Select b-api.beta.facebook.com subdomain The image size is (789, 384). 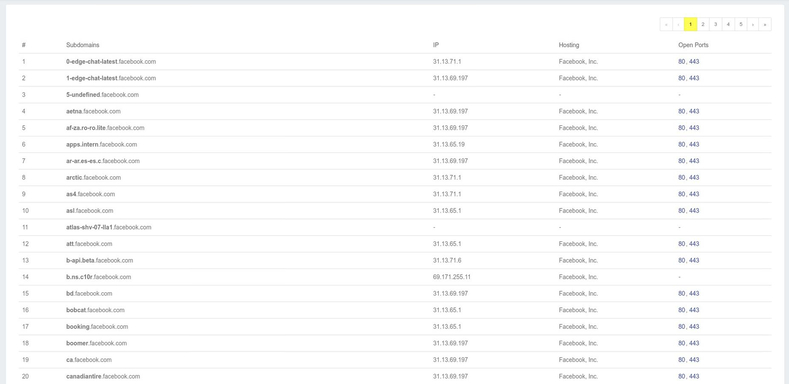(100, 260)
